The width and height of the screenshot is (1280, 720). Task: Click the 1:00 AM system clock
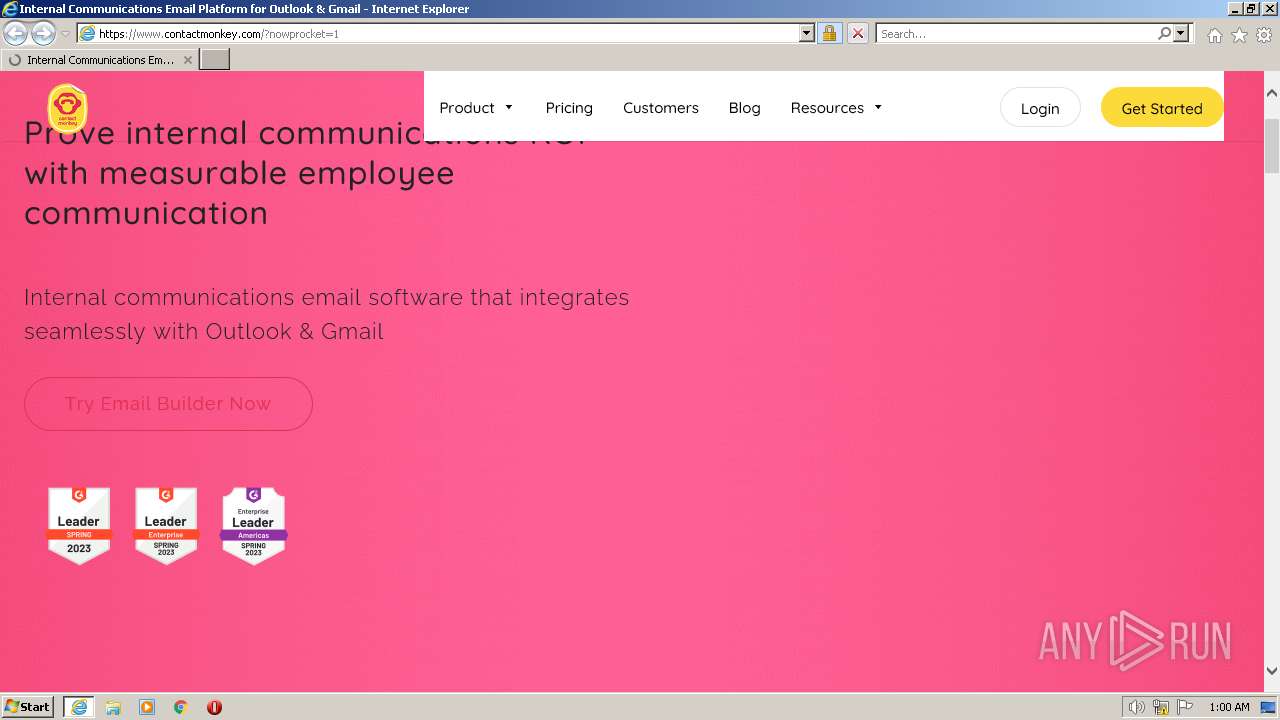click(x=1229, y=707)
